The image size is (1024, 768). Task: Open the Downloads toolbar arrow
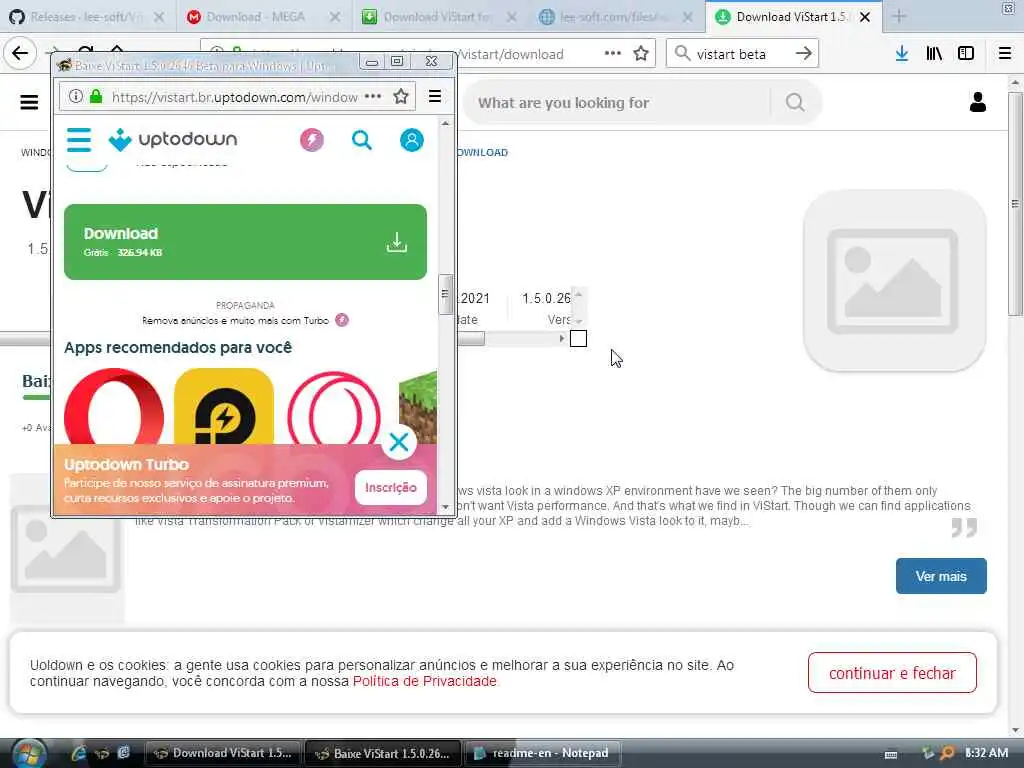902,54
